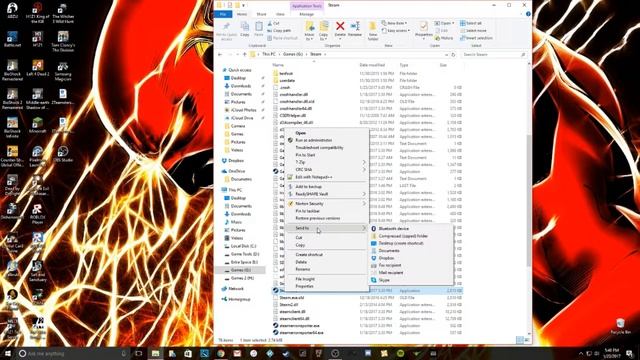Click the Explorer help question mark icon
This screenshot has width=640, height=360.
coord(528,14)
